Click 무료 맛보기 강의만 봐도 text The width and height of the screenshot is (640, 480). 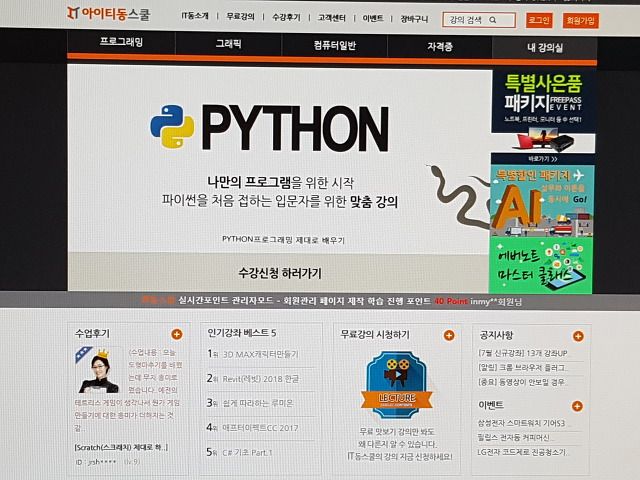coord(397,432)
